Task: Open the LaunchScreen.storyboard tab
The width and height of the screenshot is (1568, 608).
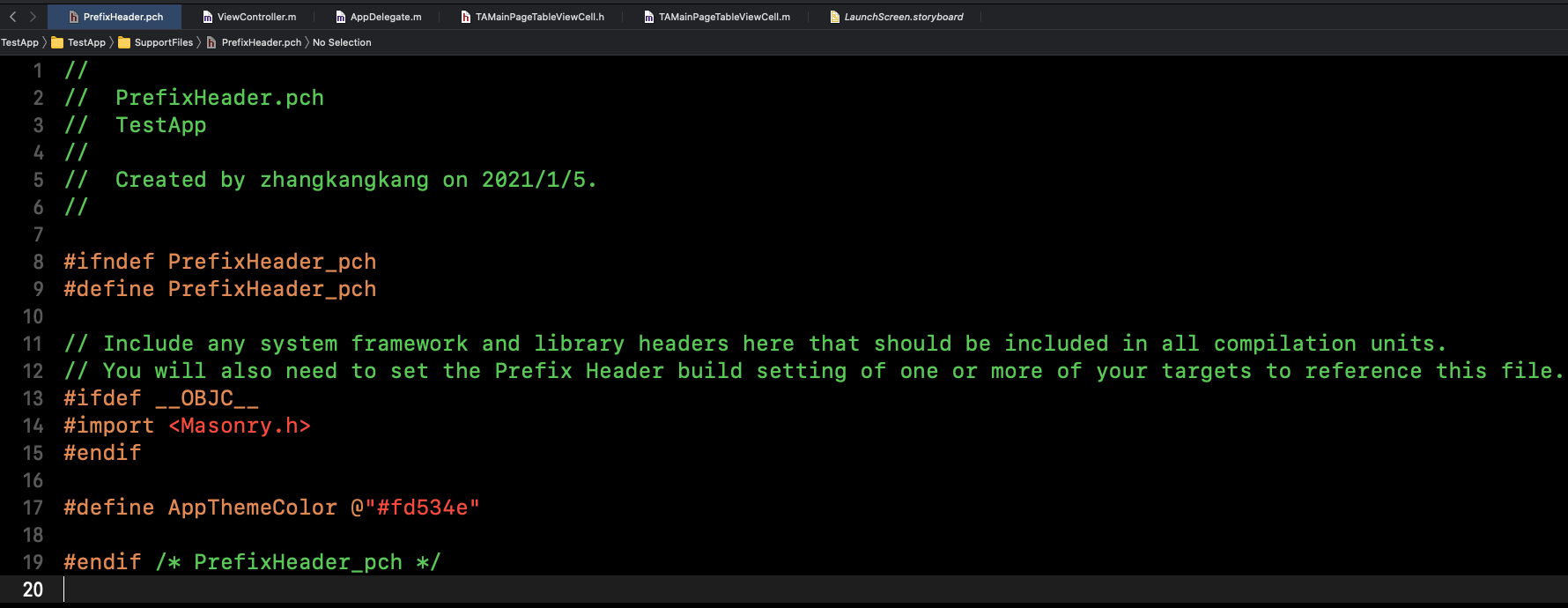Action: pos(903,17)
